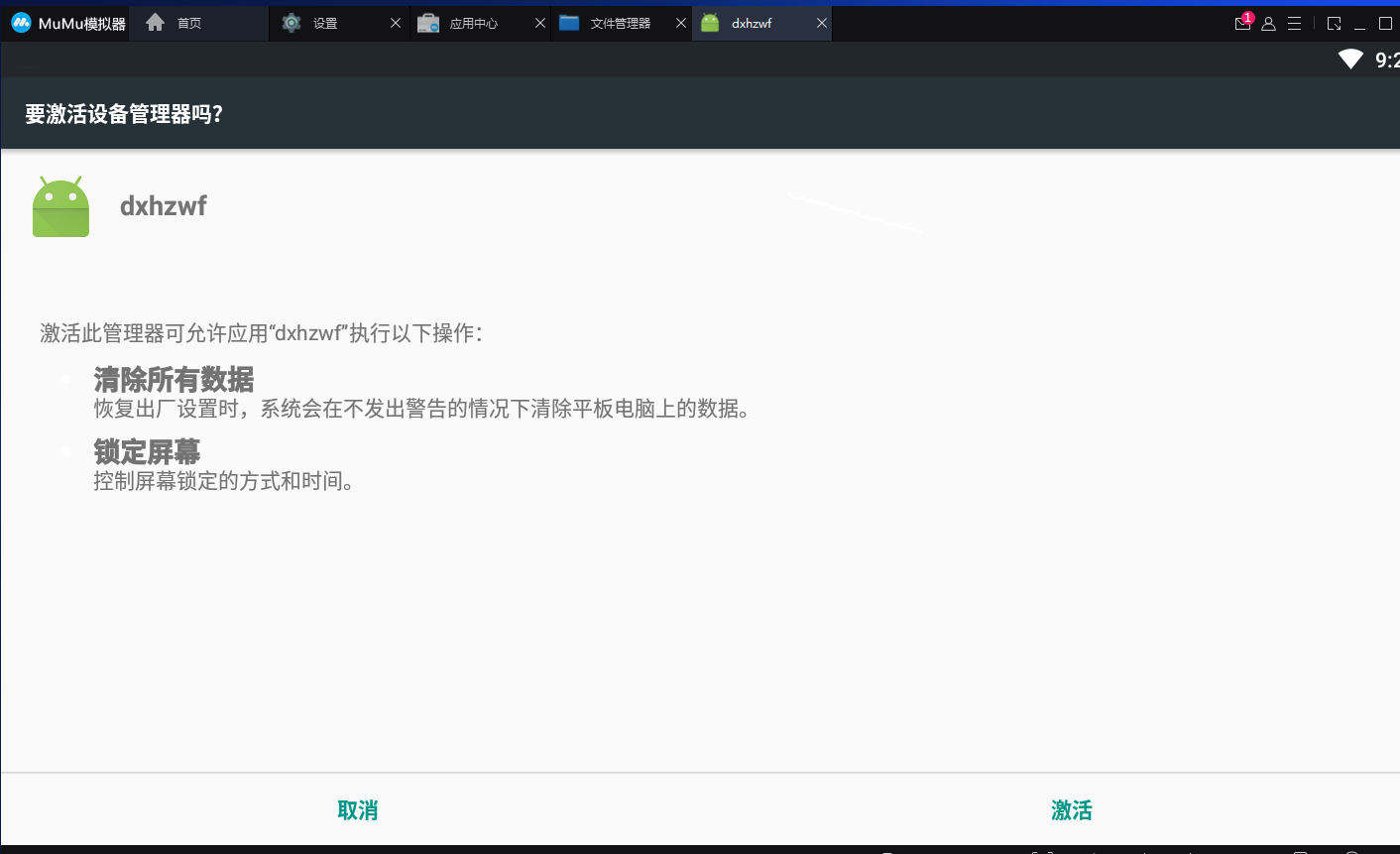This screenshot has width=1400, height=854.
Task: Close the dxhzwf tab
Action: click(822, 23)
